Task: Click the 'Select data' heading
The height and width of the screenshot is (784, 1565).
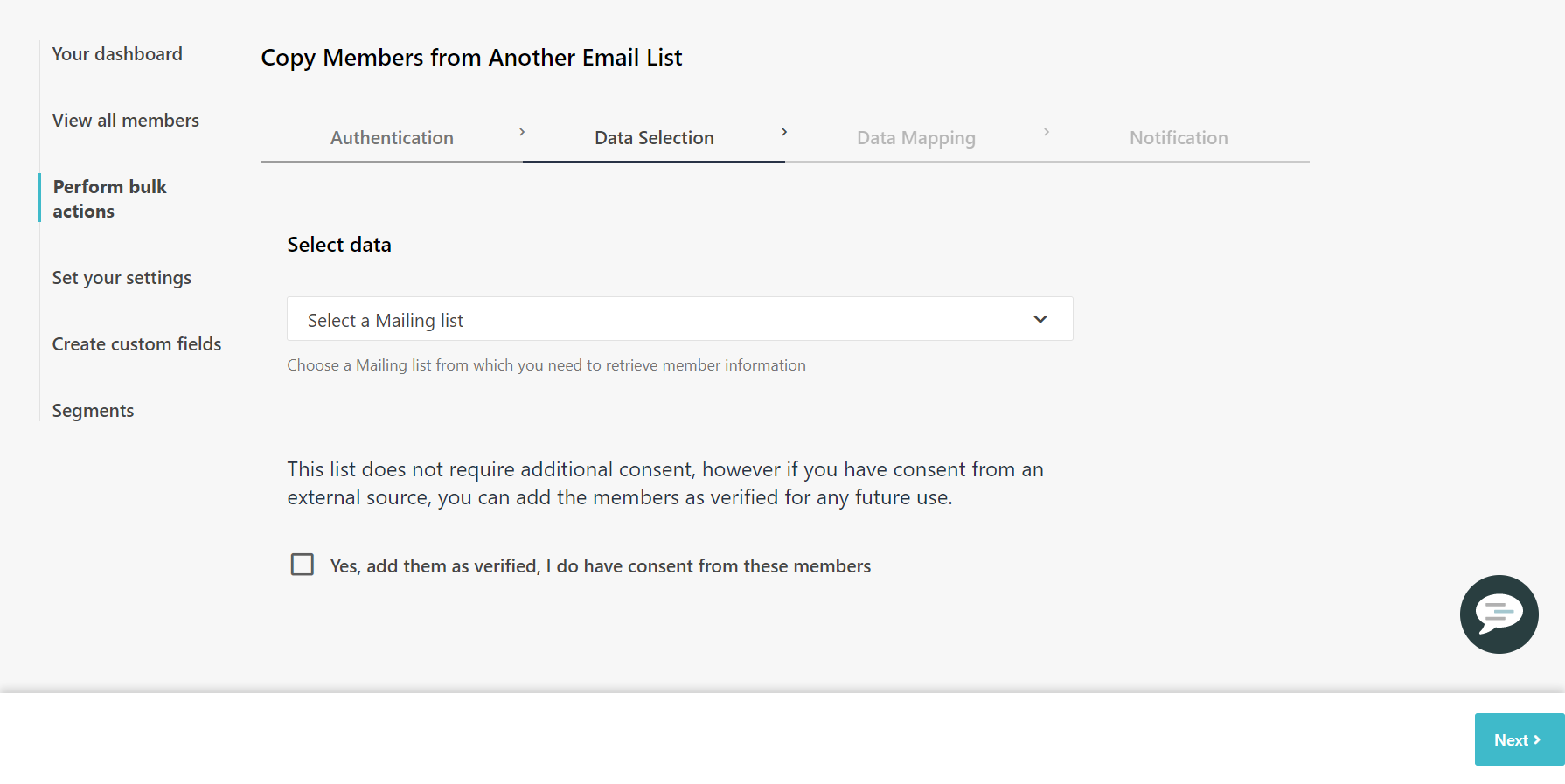Action: point(339,245)
